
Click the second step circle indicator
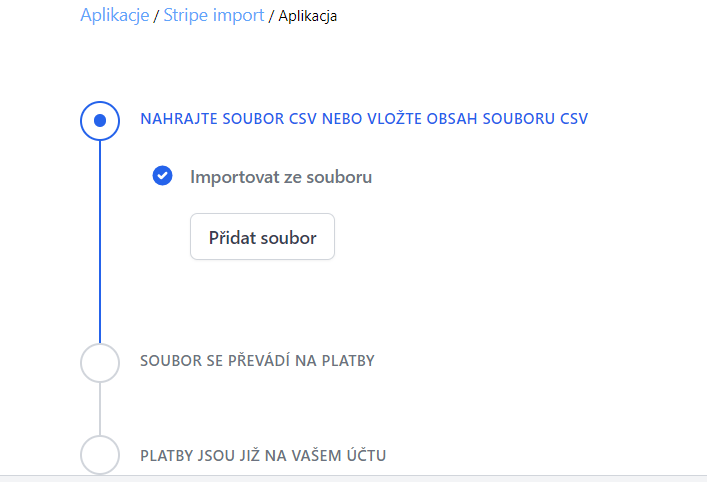click(x=100, y=362)
